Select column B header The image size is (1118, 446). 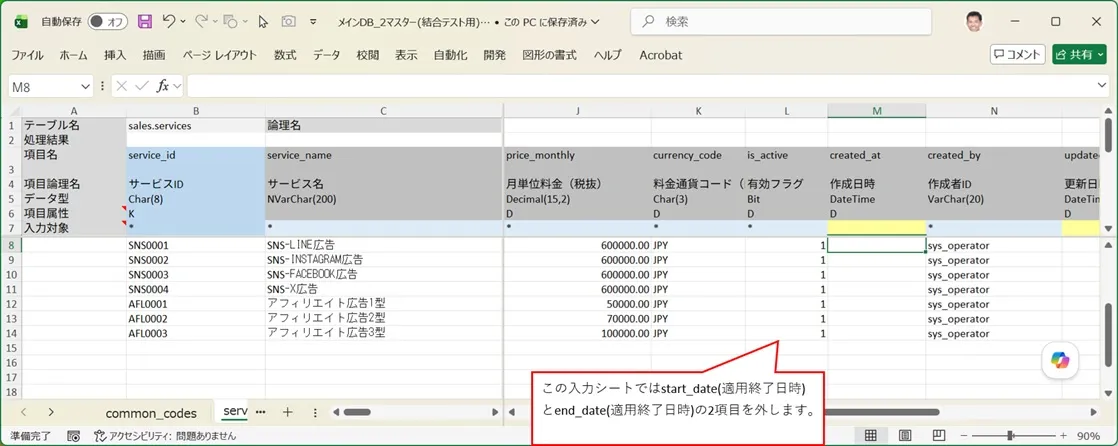click(195, 110)
